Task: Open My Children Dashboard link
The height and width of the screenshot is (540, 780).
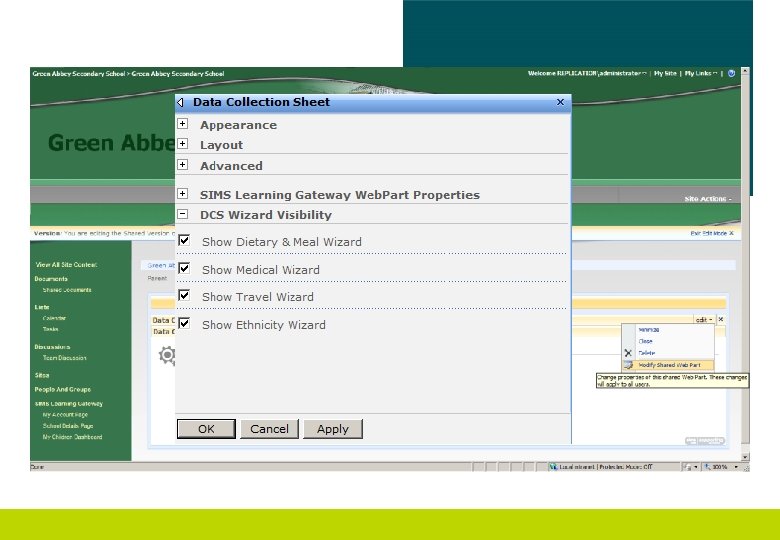Action: (x=73, y=437)
